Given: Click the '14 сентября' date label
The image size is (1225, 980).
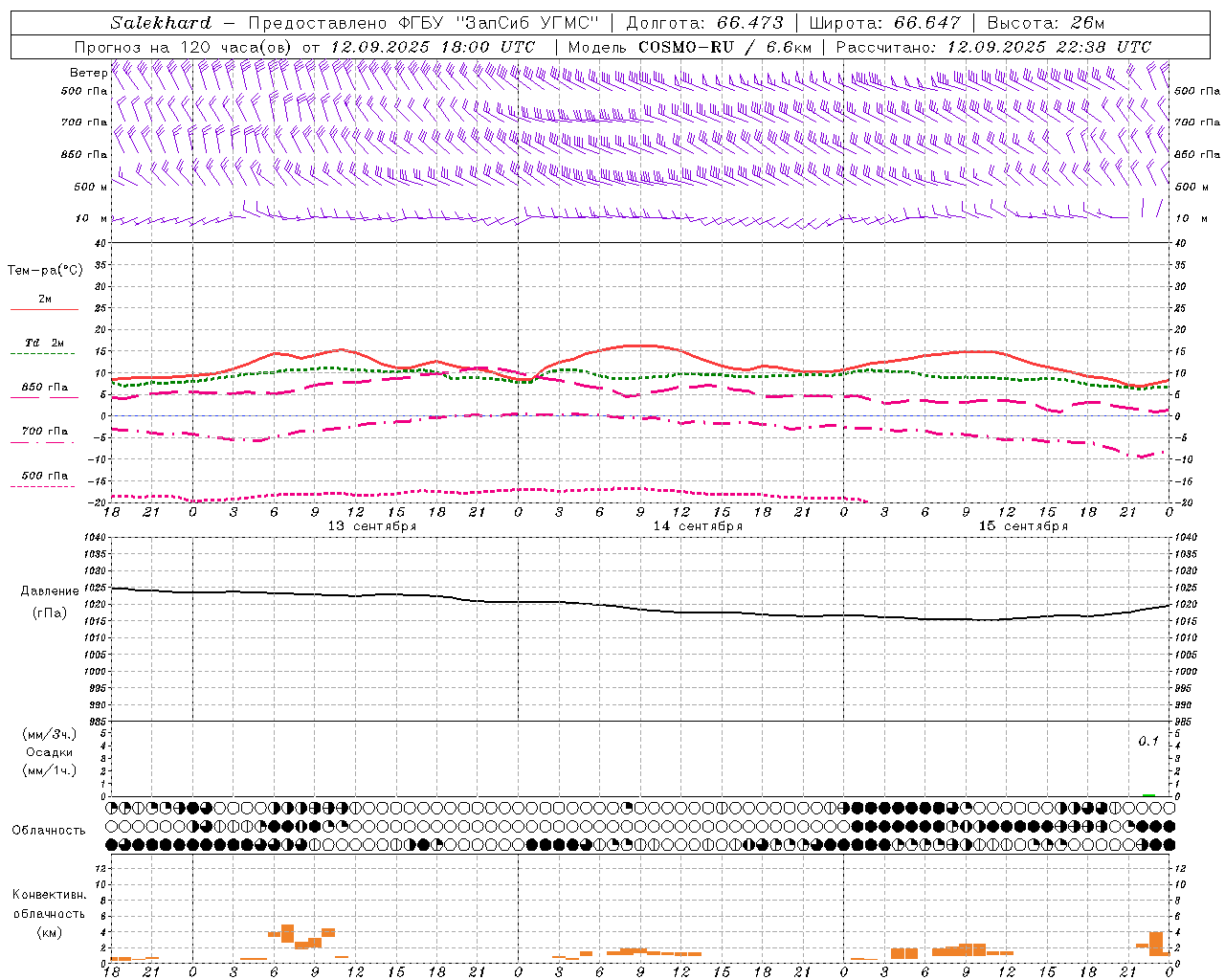Looking at the screenshot, I should [698, 526].
